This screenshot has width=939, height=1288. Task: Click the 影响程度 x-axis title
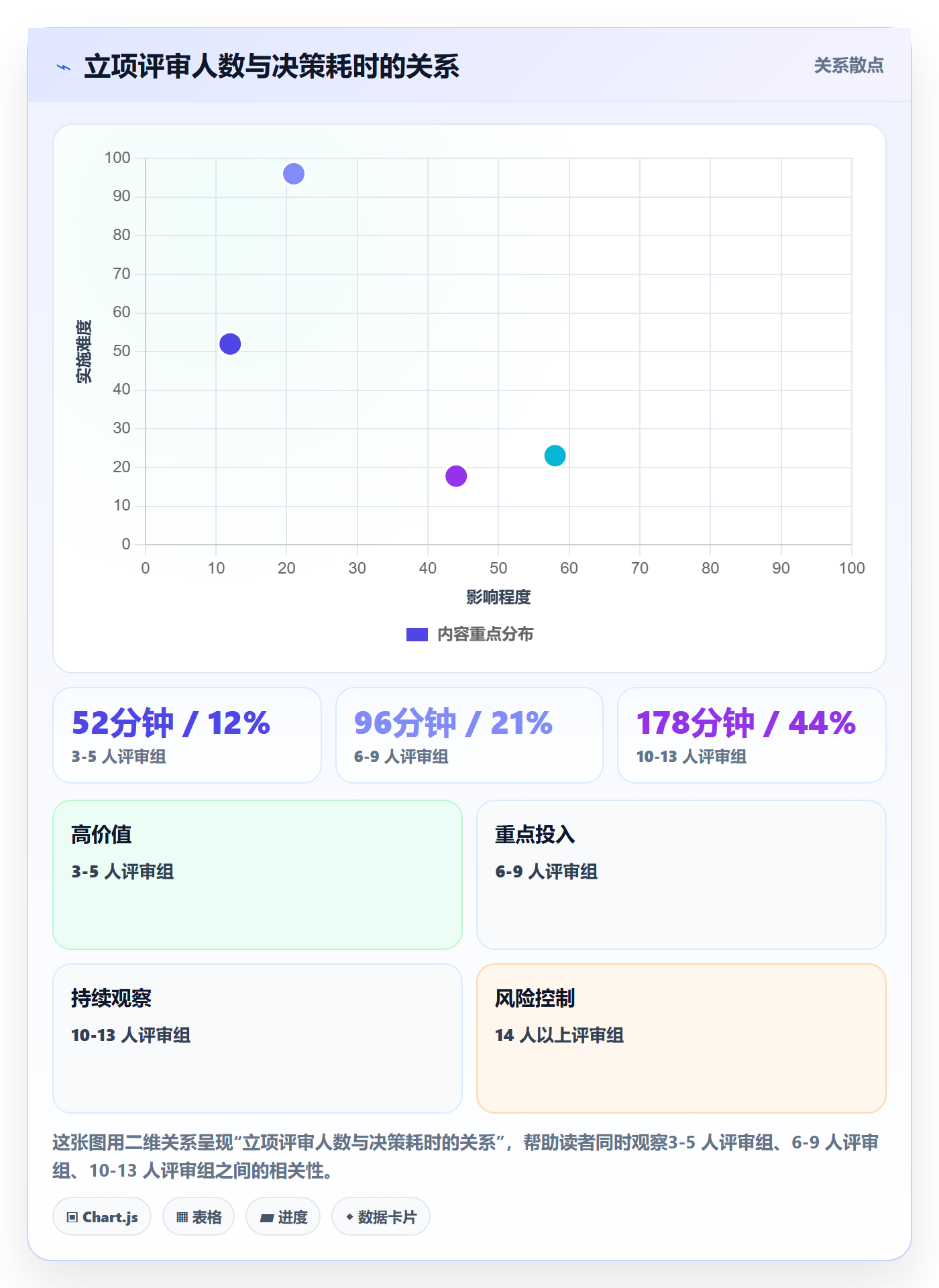tap(498, 597)
